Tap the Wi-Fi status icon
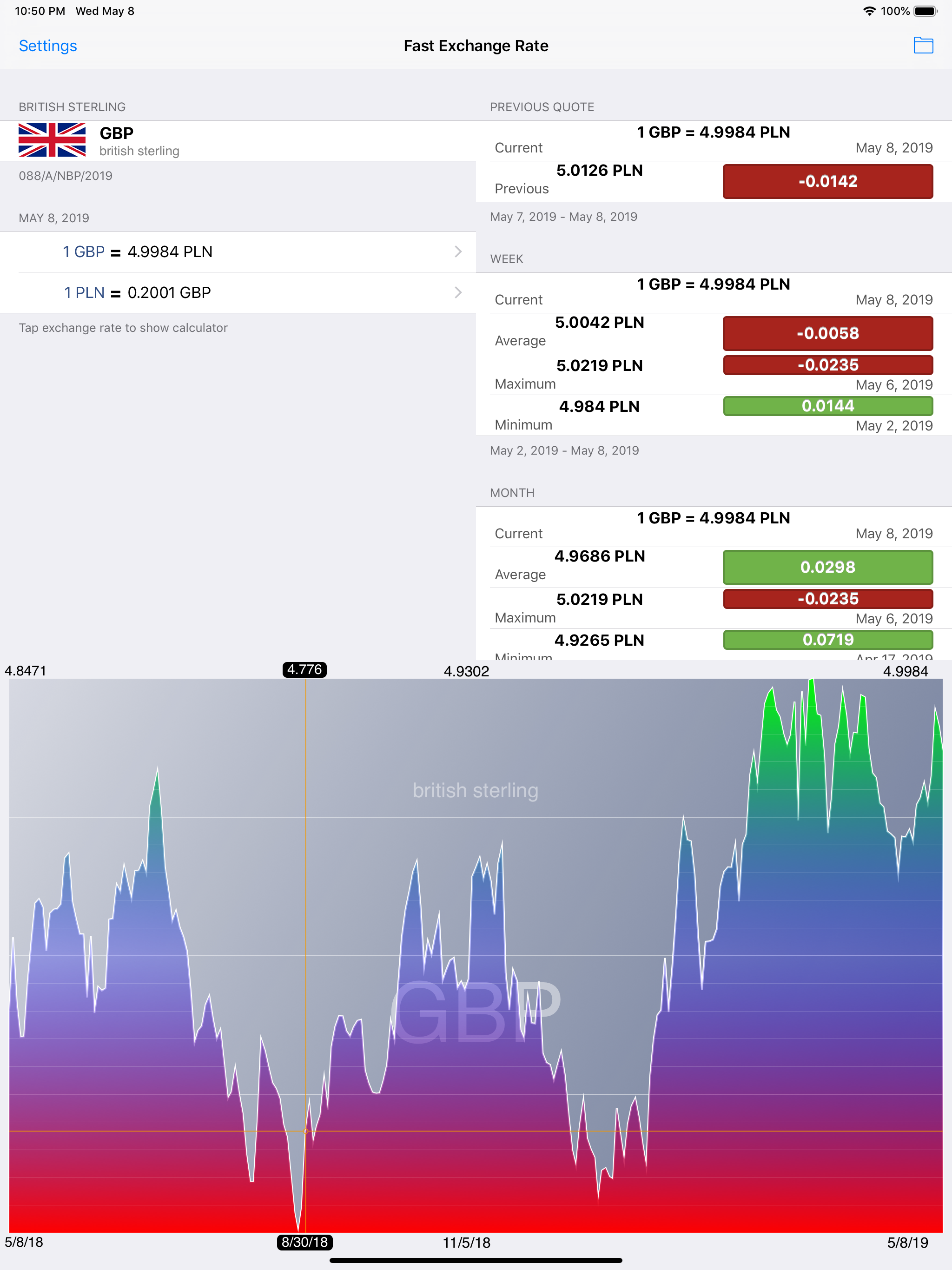Viewport: 952px width, 1270px height. coord(869,11)
